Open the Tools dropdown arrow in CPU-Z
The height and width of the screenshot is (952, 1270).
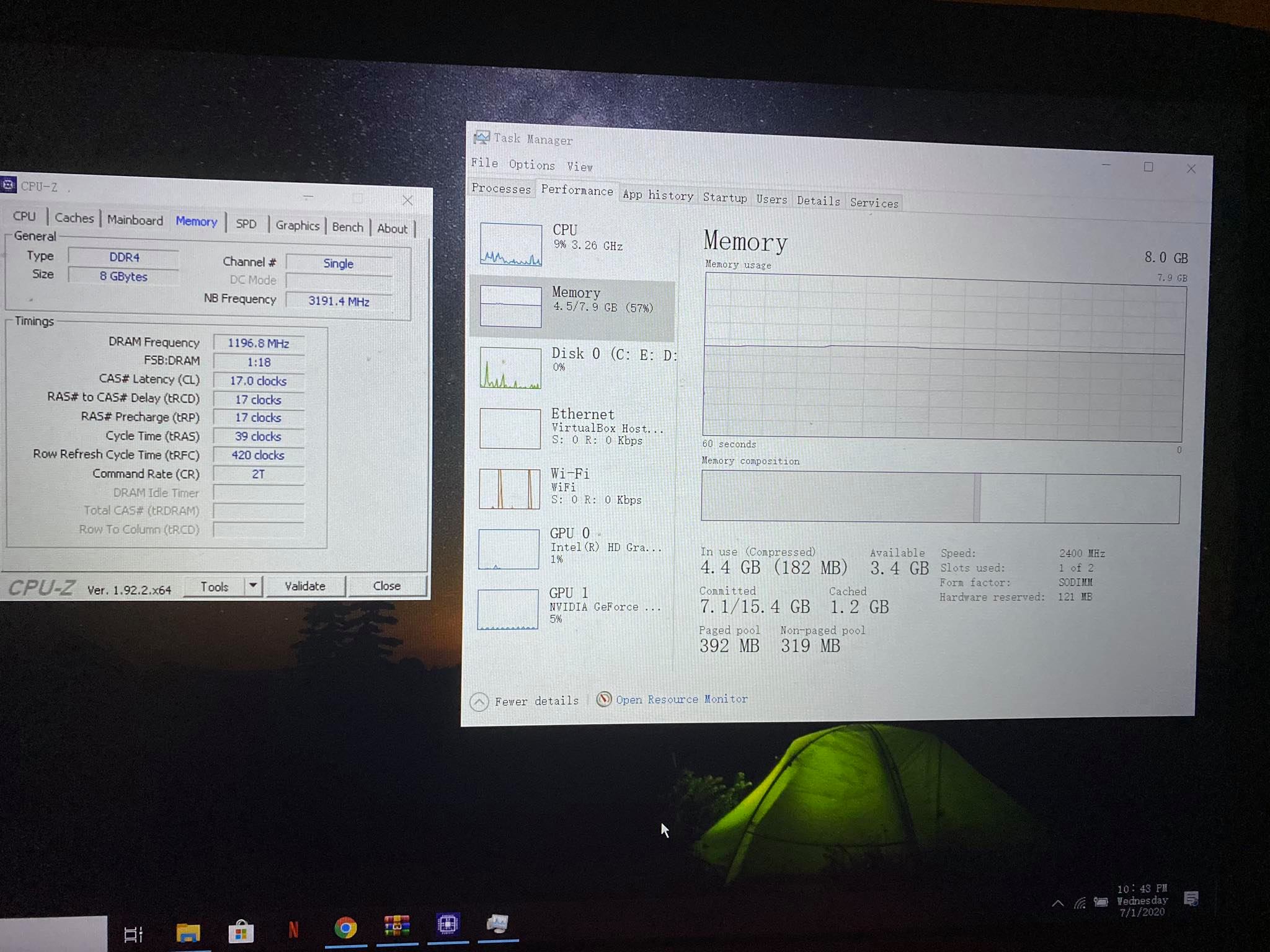pos(253,586)
